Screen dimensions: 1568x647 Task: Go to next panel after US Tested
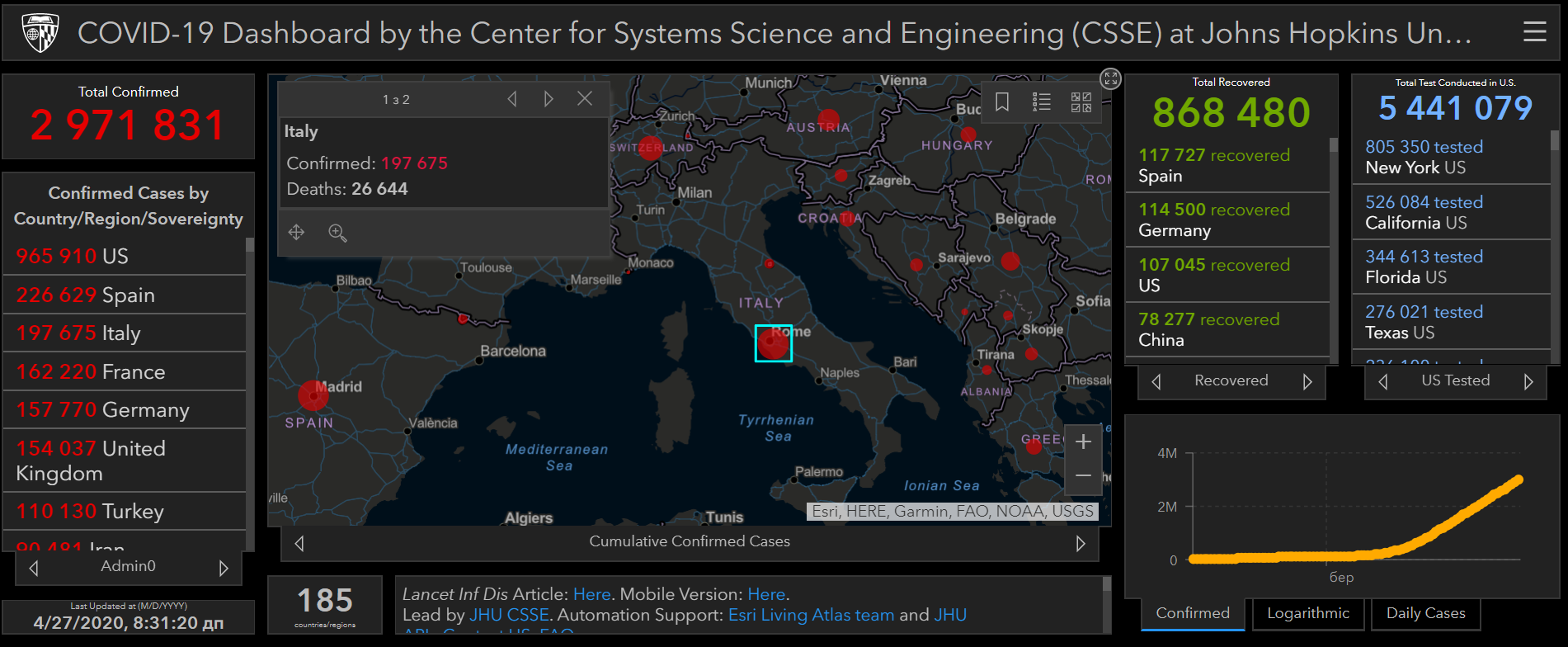pos(1528,382)
